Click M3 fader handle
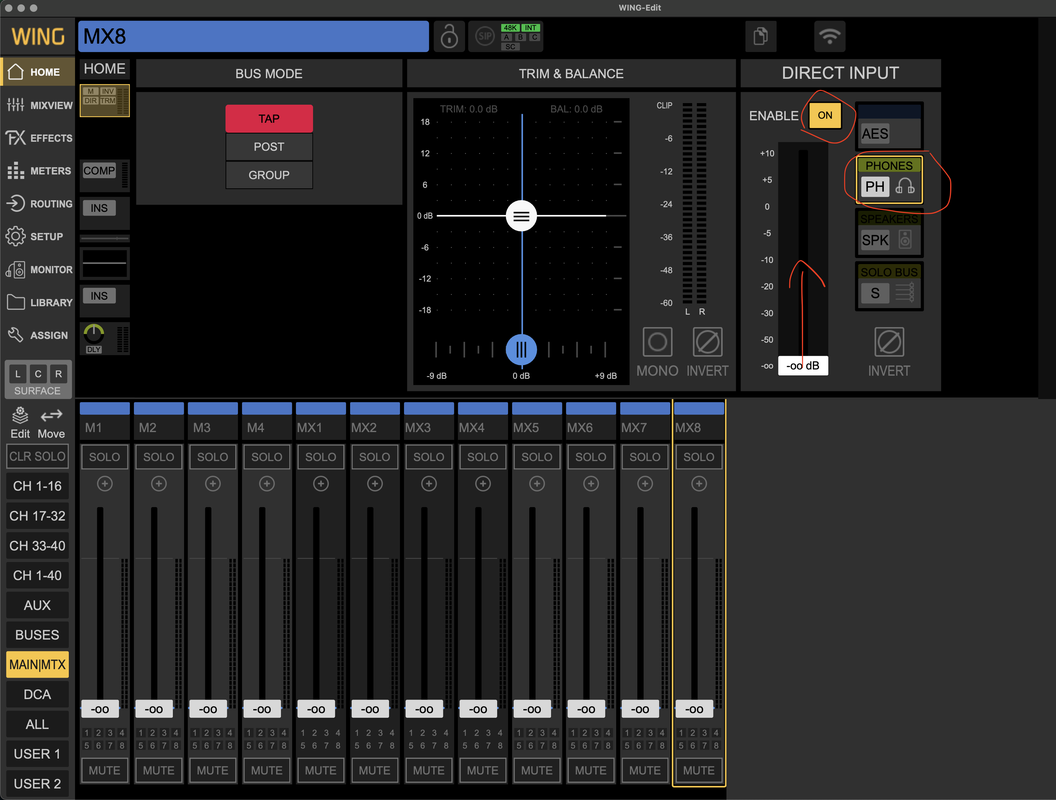The height and width of the screenshot is (800, 1056). click(208, 709)
